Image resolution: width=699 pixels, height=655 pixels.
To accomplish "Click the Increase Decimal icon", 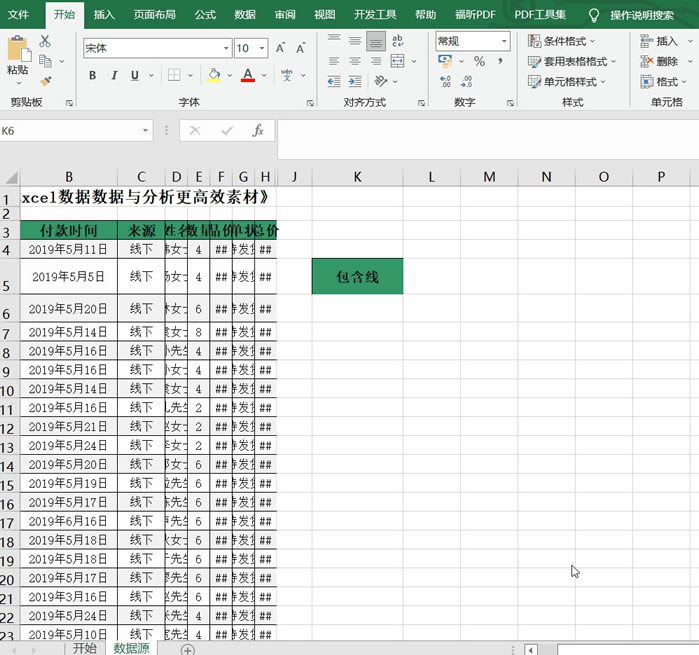I will (x=446, y=82).
